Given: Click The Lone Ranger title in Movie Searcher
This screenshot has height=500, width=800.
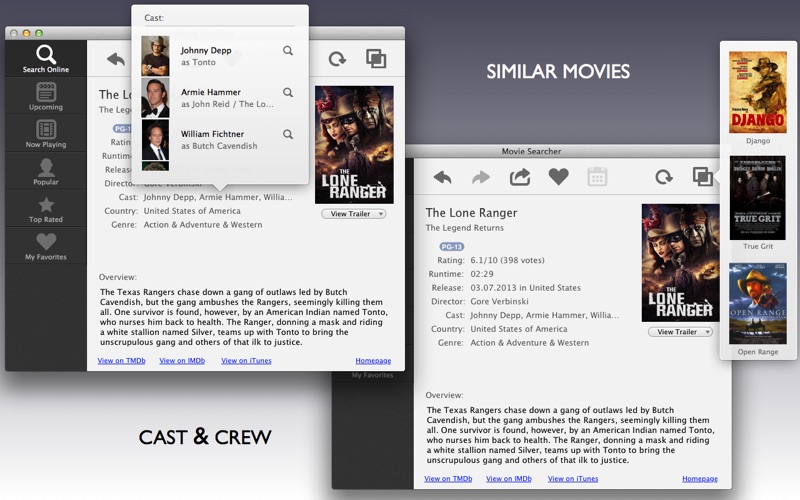Looking at the screenshot, I should point(471,213).
